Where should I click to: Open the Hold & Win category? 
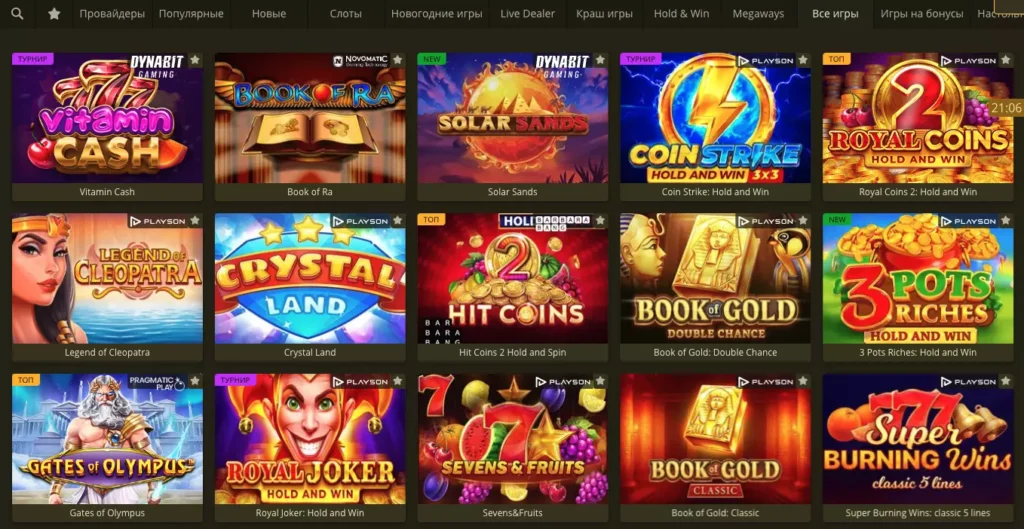coord(681,14)
